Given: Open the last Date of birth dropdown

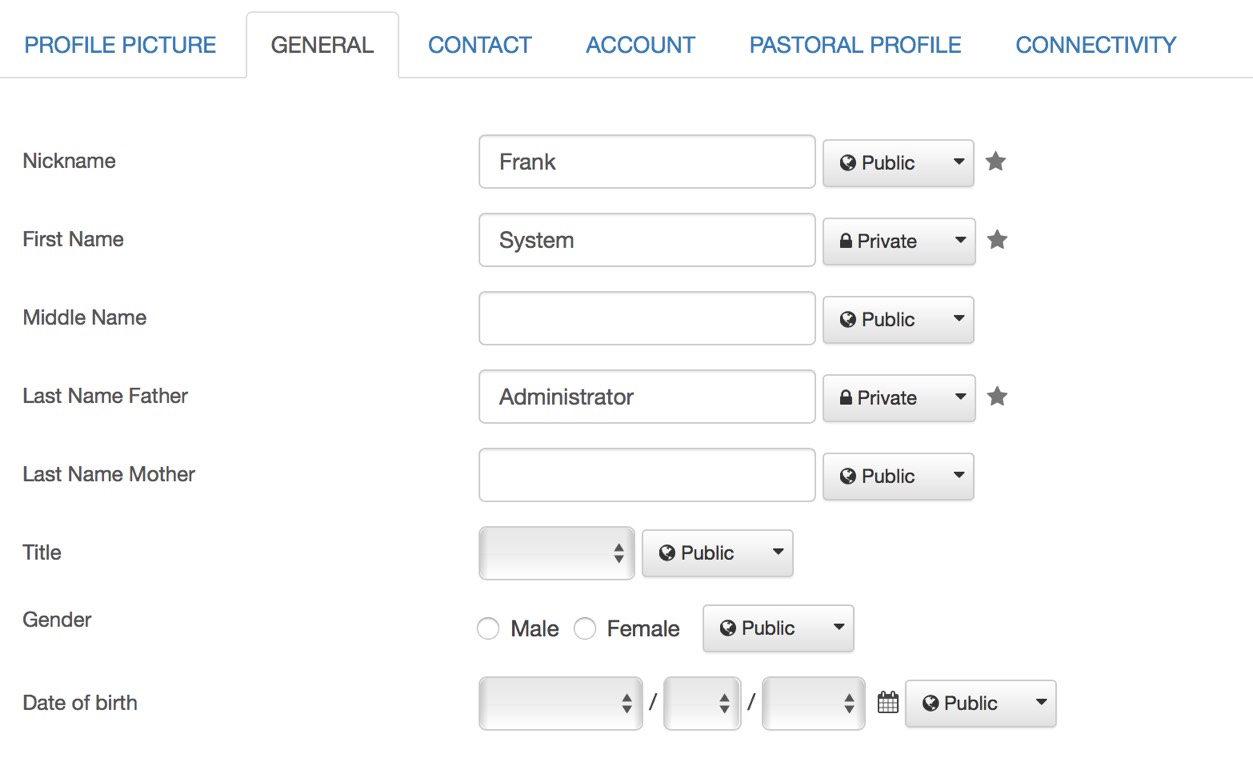Looking at the screenshot, I should point(813,704).
